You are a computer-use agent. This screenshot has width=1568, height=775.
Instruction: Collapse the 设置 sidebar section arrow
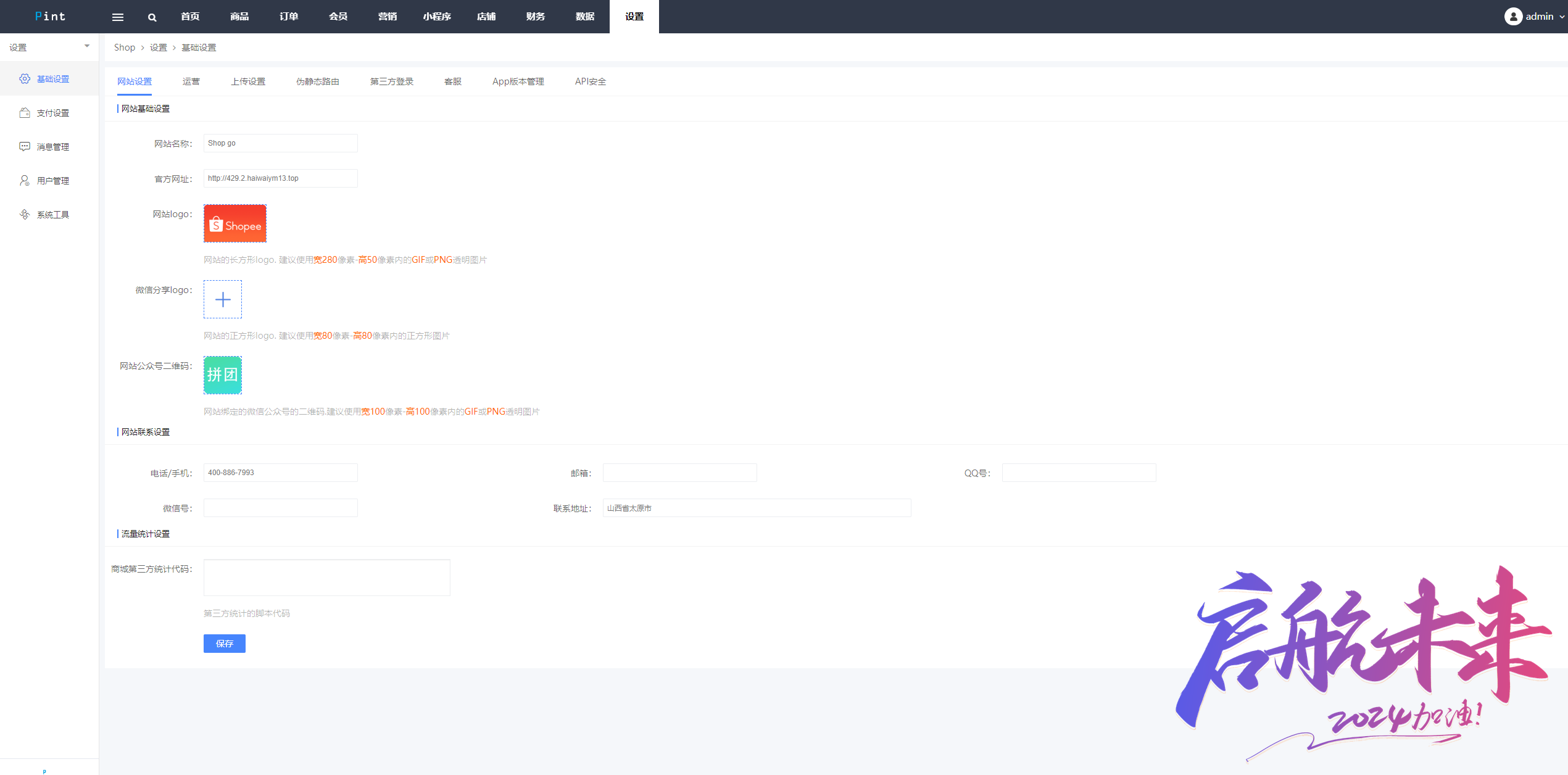[87, 46]
